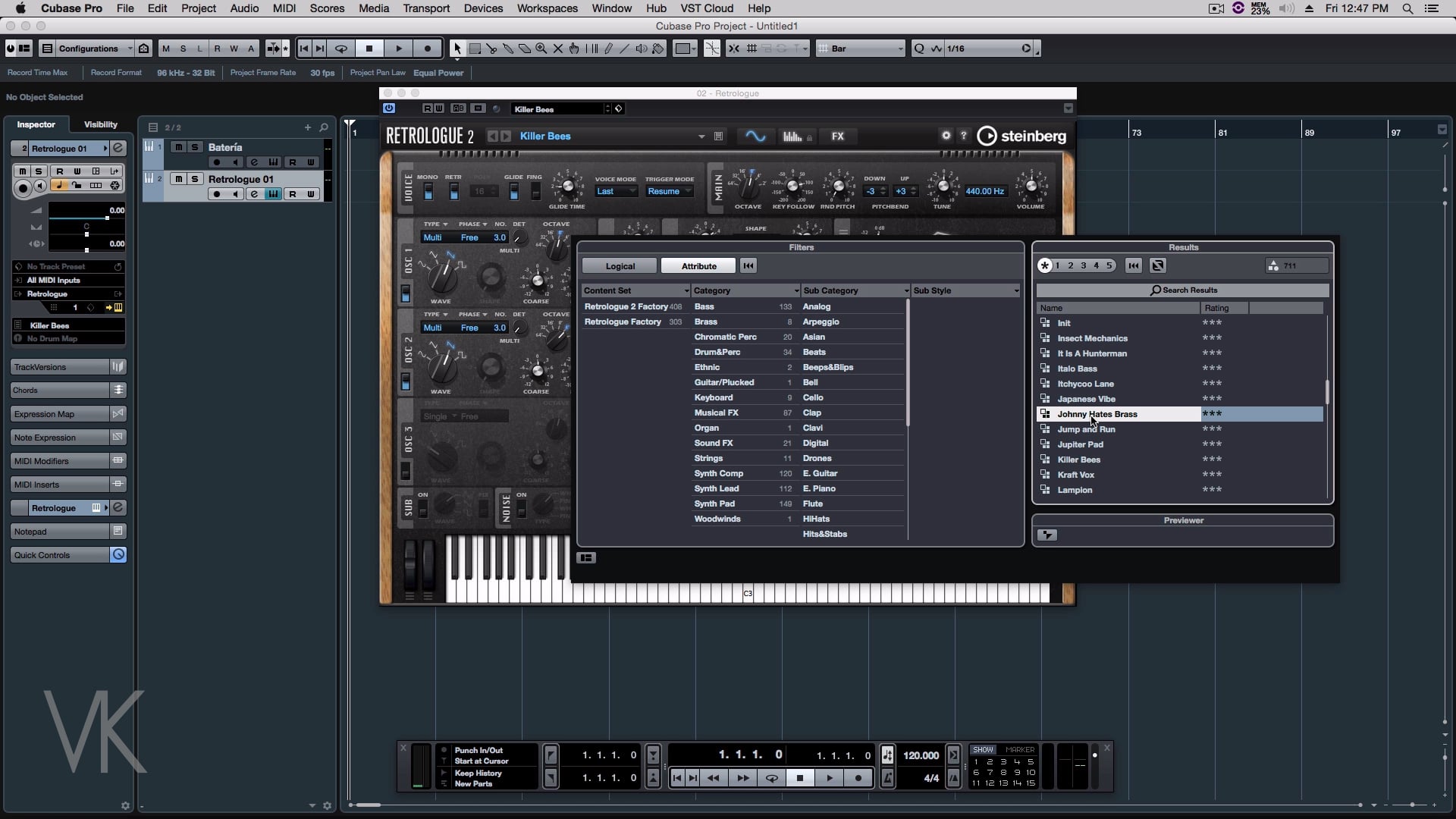This screenshot has width=1456, height=819.
Task: Select the Mute tool
Action: point(557,49)
